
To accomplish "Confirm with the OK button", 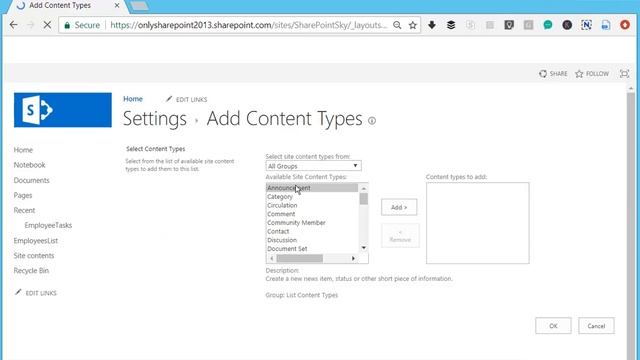I will tap(553, 326).
